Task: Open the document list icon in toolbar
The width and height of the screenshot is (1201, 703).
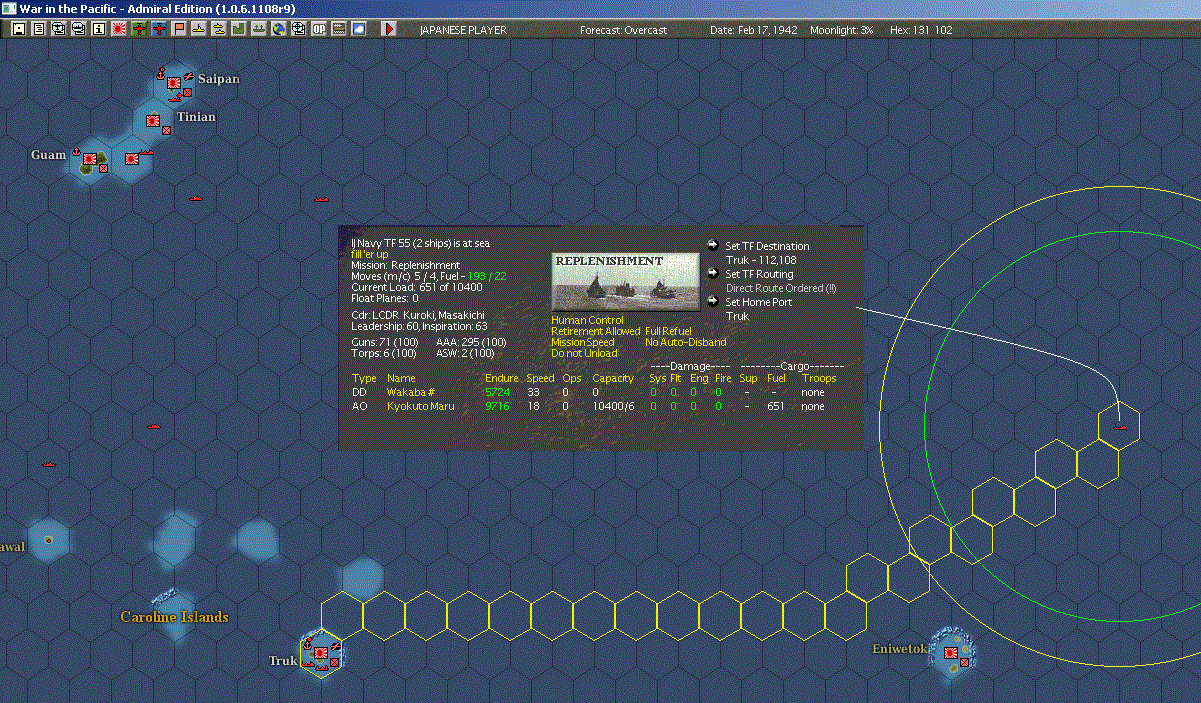Action: click(x=38, y=29)
